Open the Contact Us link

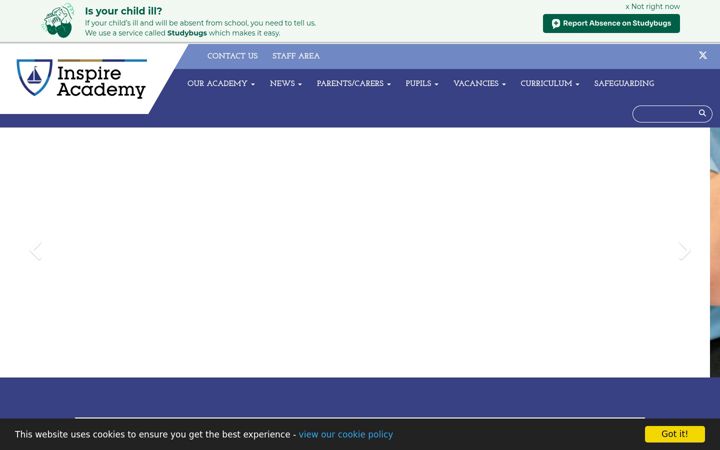pos(232,56)
